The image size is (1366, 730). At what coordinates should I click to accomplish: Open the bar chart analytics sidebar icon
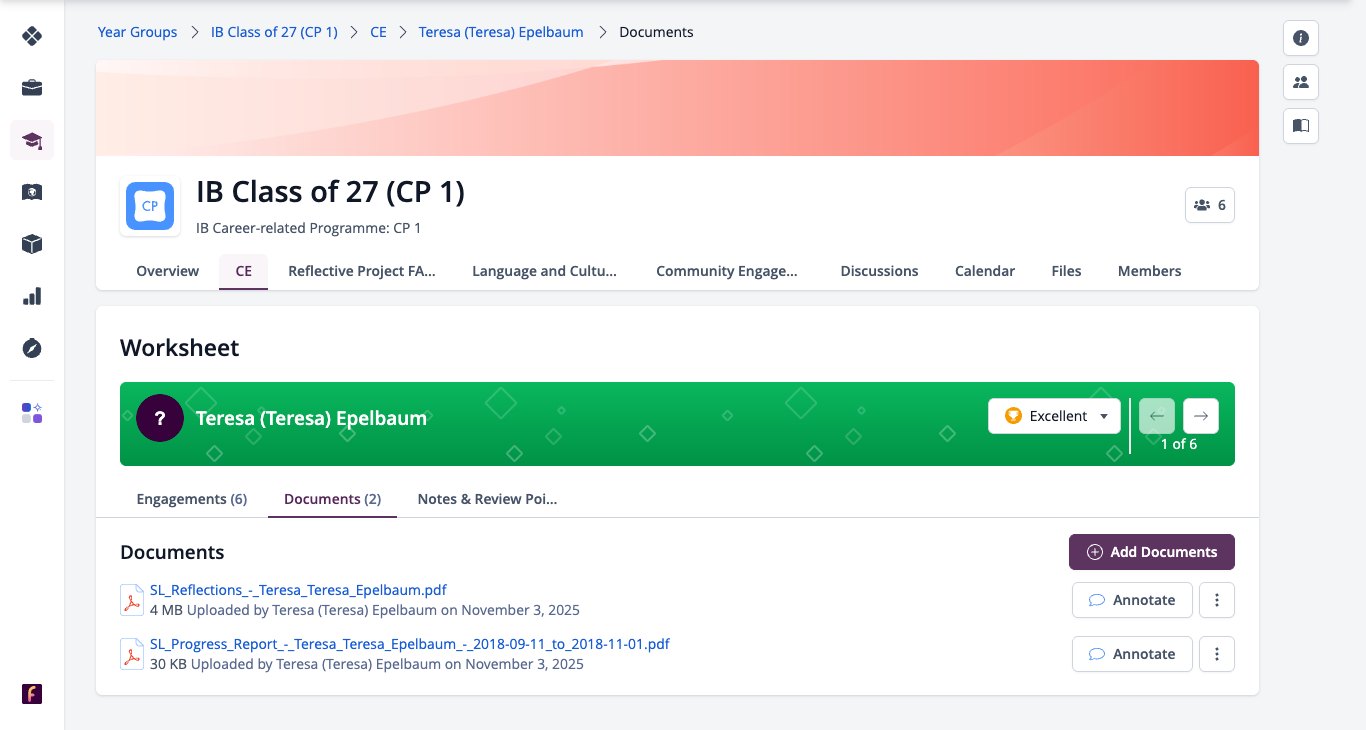tap(32, 296)
